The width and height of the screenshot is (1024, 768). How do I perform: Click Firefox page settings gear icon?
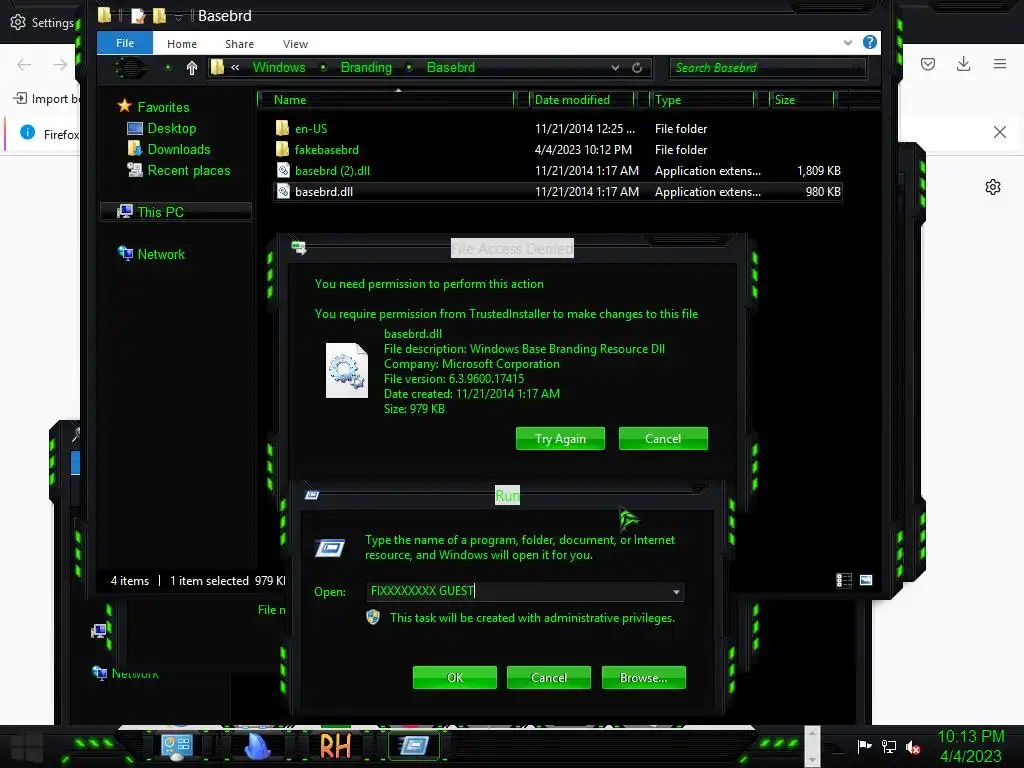click(x=993, y=187)
